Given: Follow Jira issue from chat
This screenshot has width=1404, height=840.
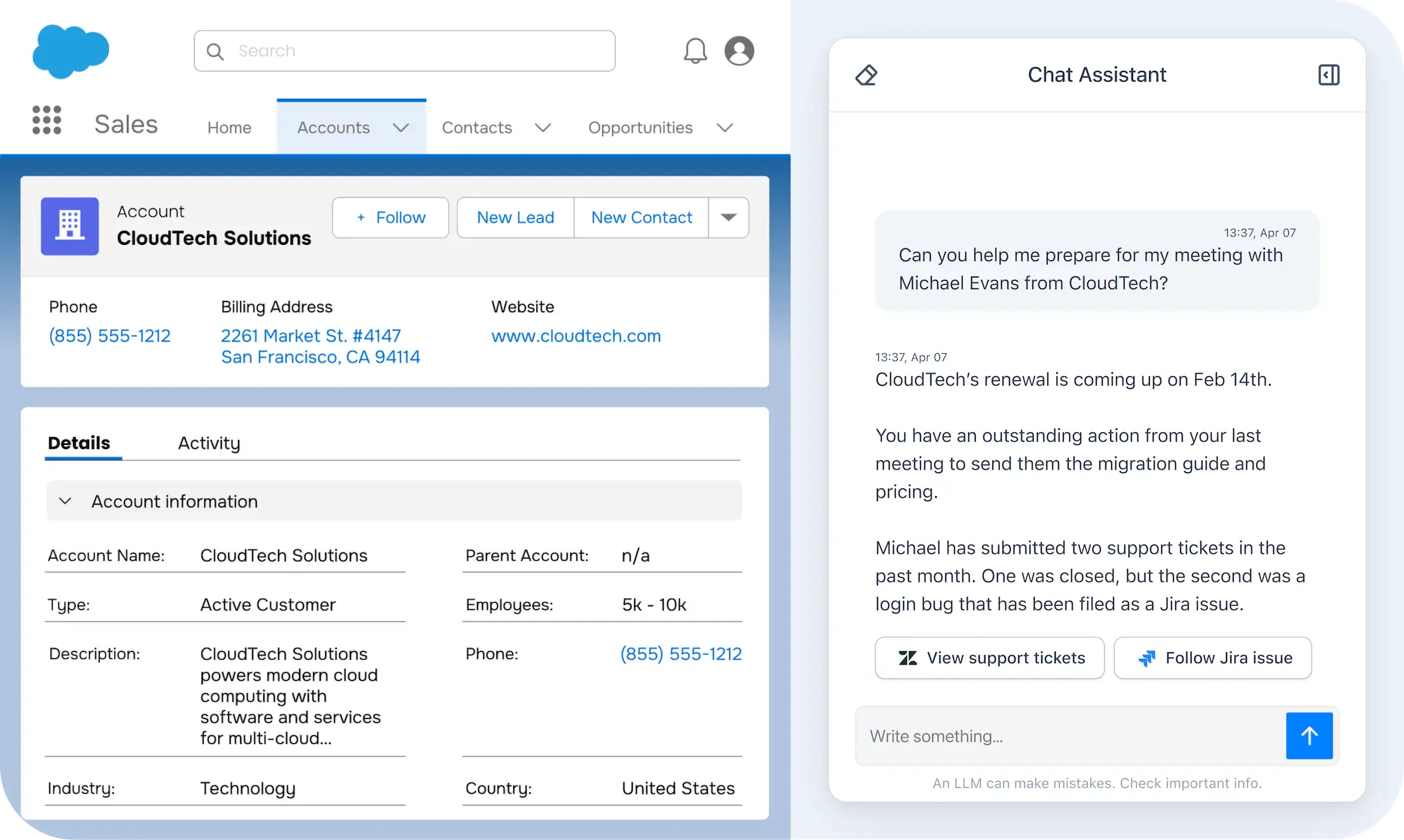Looking at the screenshot, I should (x=1212, y=658).
